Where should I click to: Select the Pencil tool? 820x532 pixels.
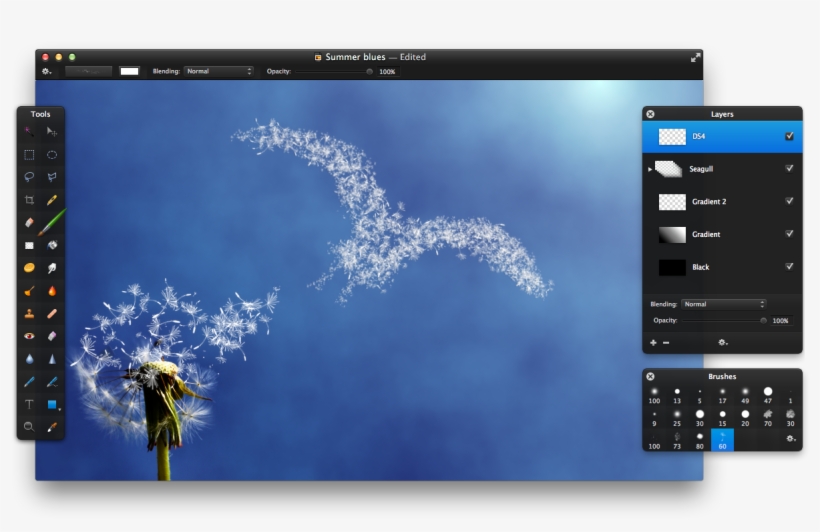coord(52,200)
